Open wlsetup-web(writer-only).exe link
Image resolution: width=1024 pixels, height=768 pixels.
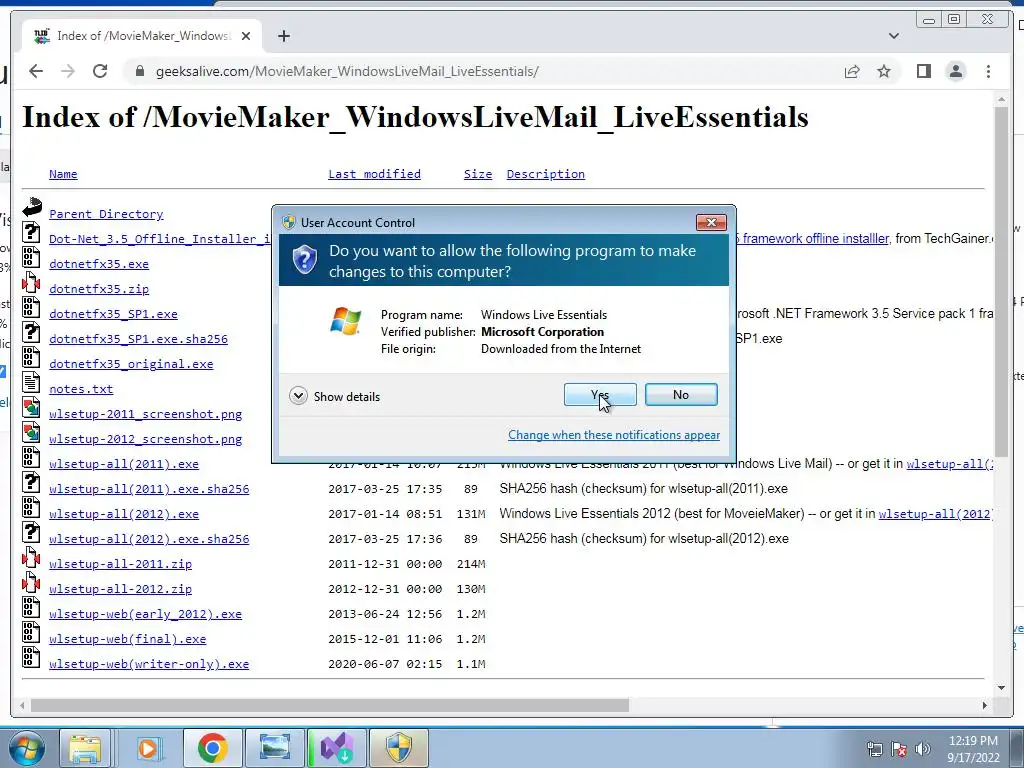coord(149,664)
